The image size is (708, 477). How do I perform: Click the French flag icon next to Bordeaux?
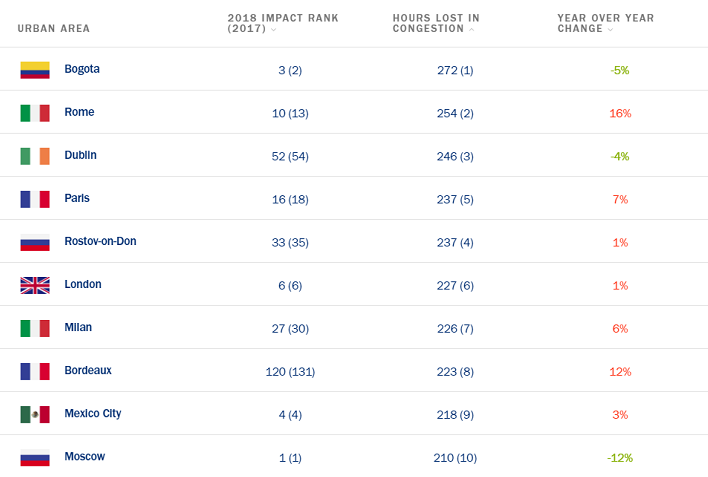click(35, 371)
